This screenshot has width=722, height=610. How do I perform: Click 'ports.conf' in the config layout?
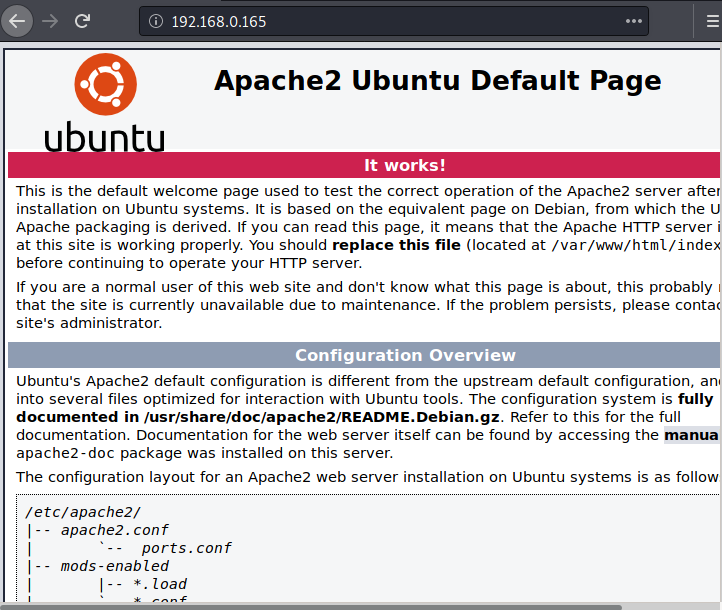coord(186,548)
